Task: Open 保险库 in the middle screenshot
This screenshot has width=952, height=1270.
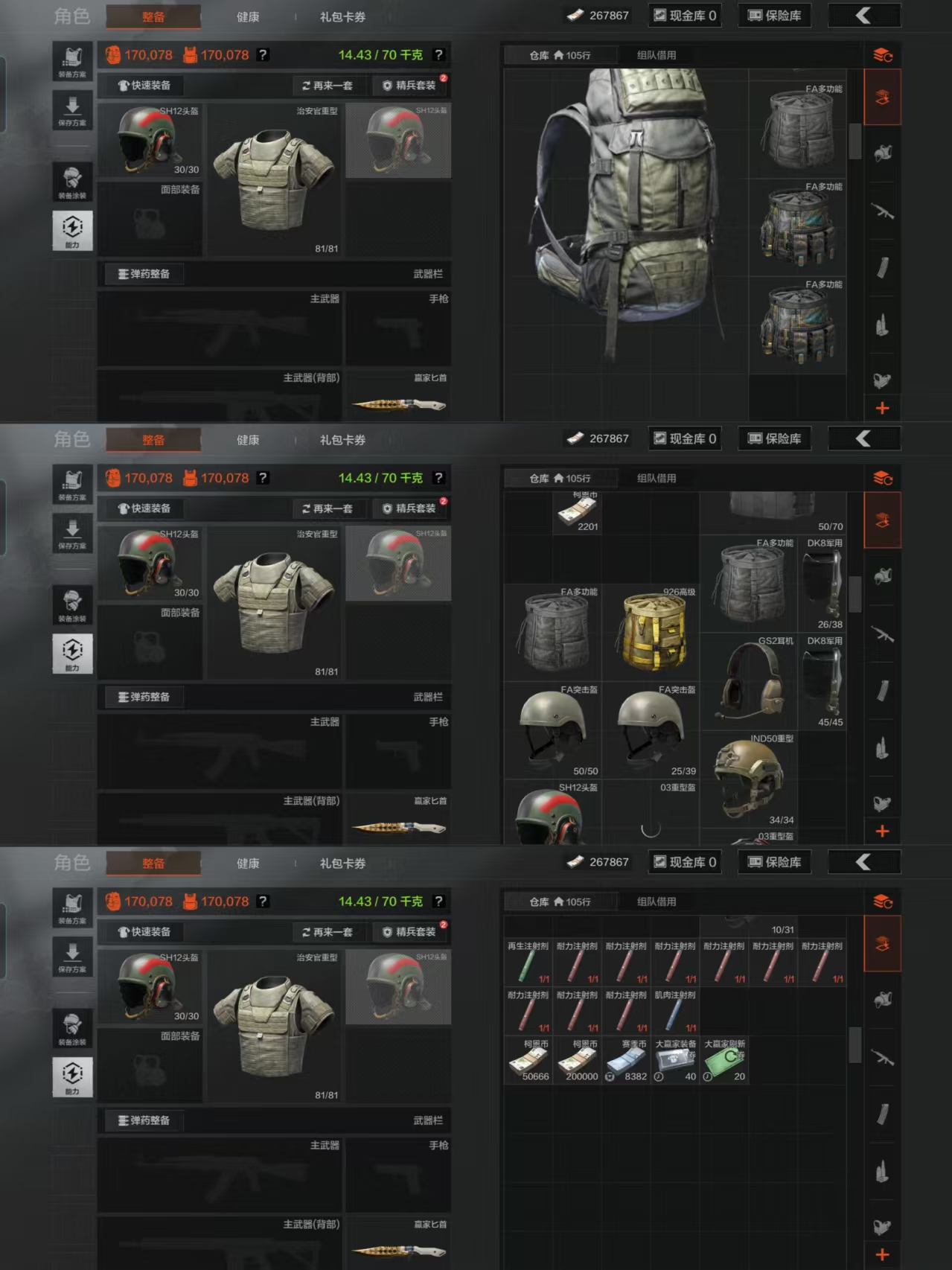Action: pyautogui.click(x=775, y=438)
